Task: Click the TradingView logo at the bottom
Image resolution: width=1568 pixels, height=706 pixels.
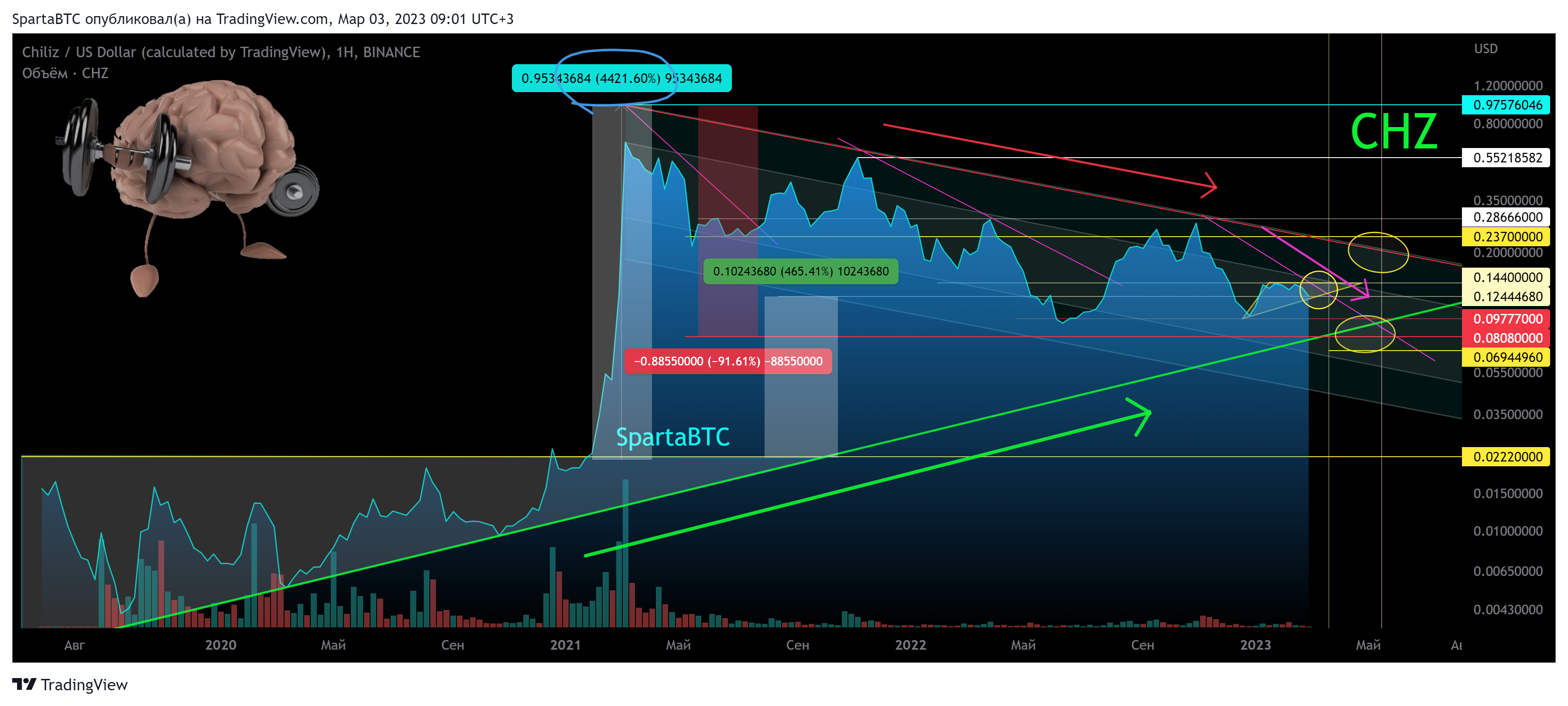Action: [70, 685]
